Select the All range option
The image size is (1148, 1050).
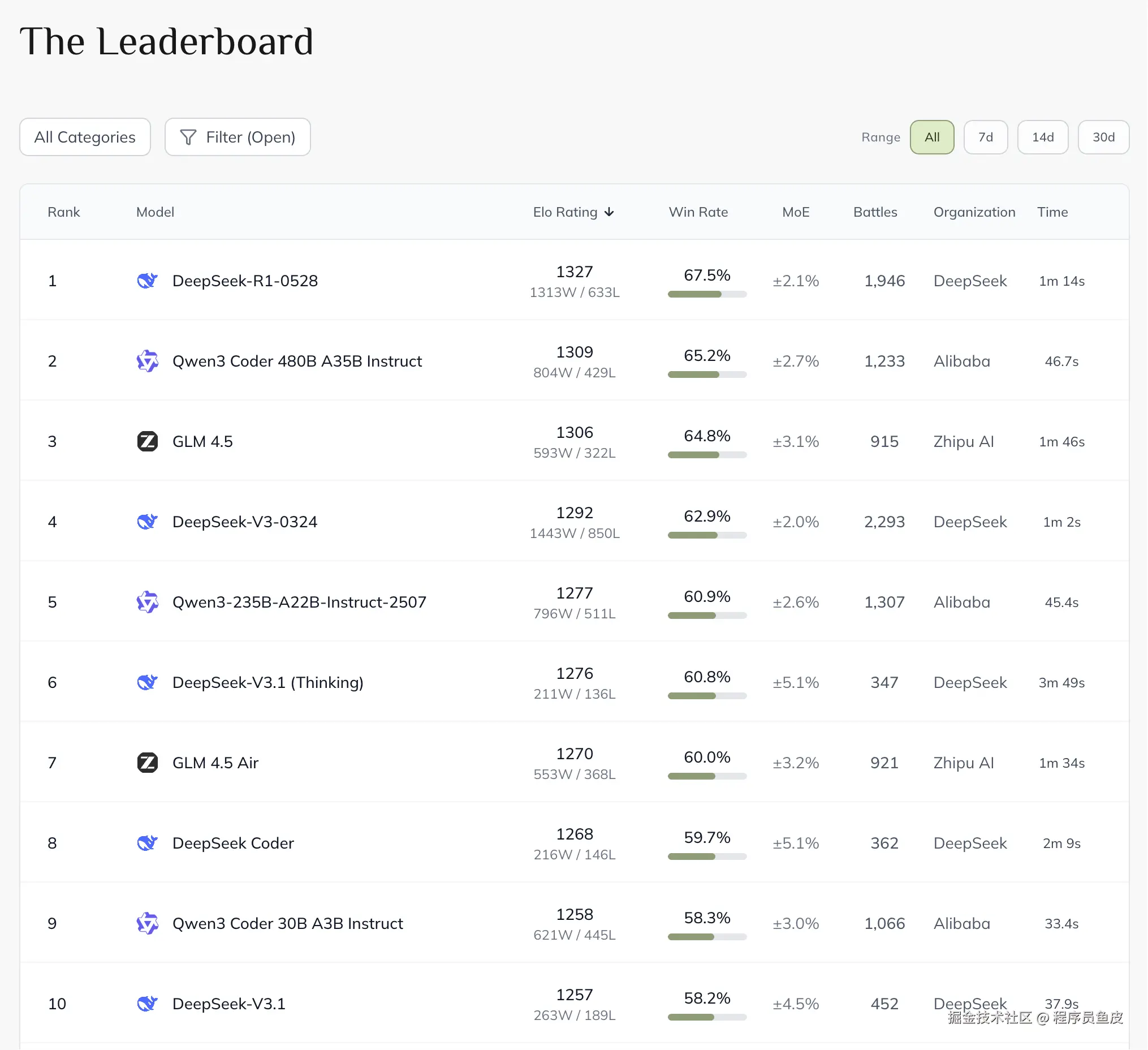[x=931, y=137]
